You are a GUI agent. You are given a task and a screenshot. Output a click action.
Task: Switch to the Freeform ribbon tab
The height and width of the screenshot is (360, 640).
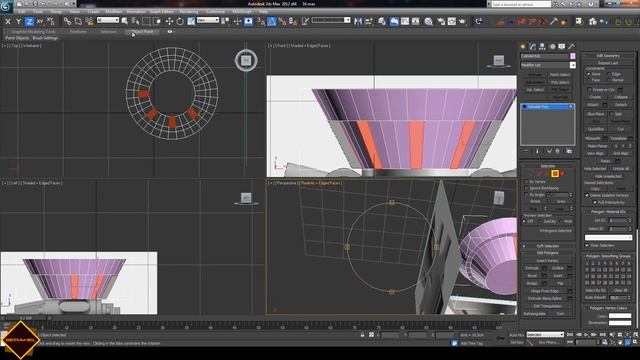(x=78, y=31)
